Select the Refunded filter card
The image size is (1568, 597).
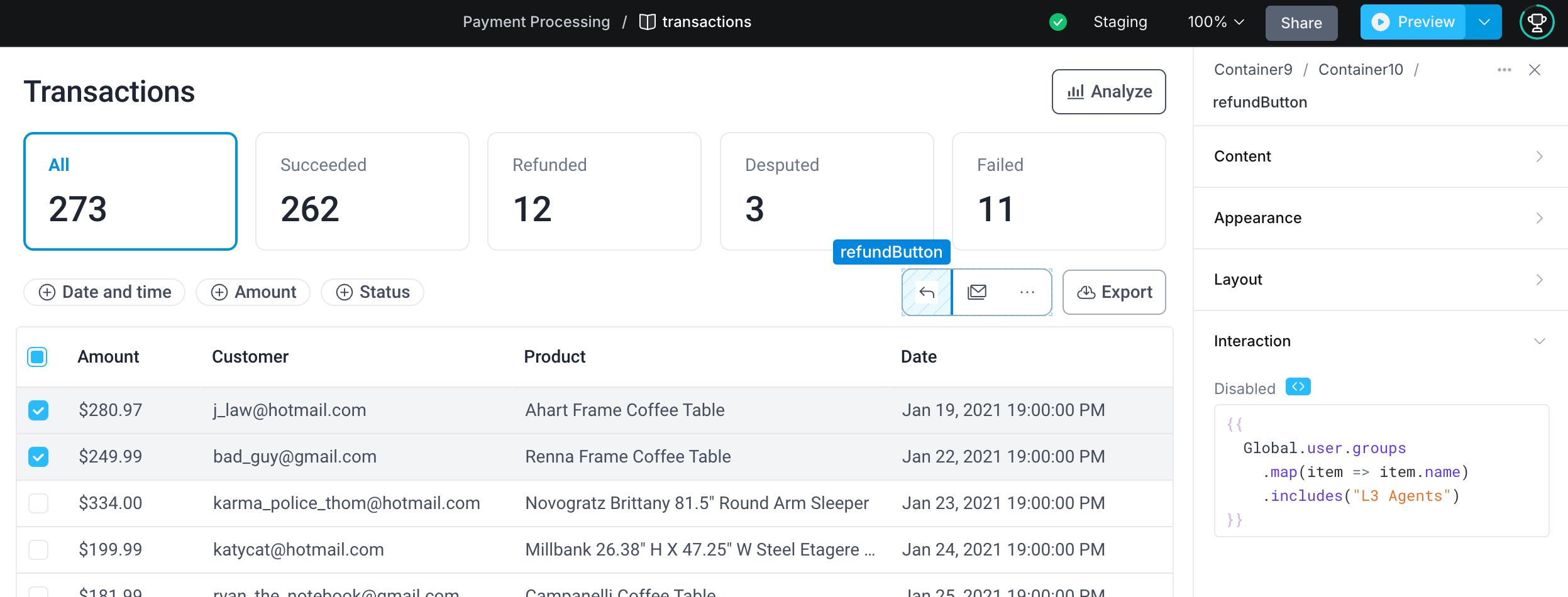(594, 190)
